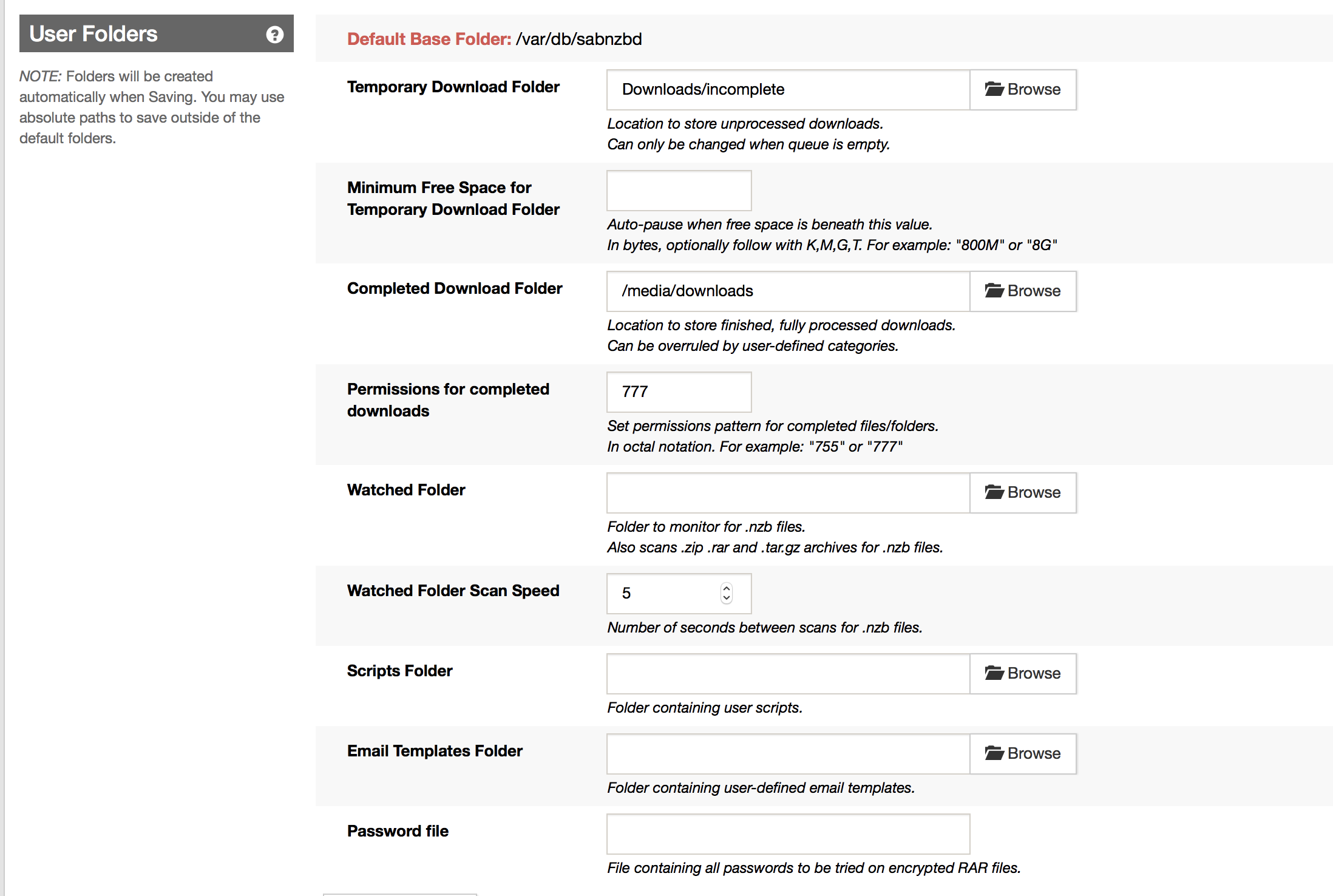
Task: Browse for the Email Templates Folder
Action: click(x=1023, y=754)
